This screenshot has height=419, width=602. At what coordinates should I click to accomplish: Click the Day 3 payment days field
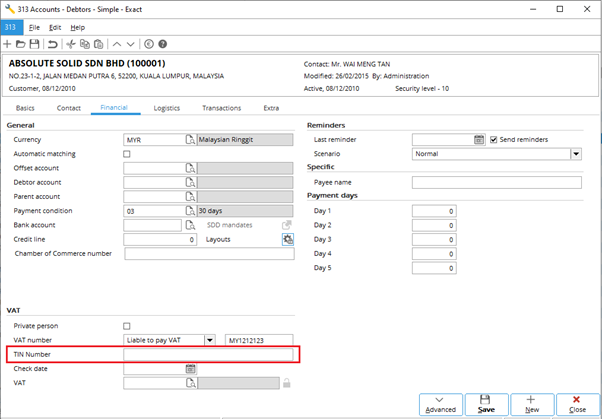click(x=434, y=239)
